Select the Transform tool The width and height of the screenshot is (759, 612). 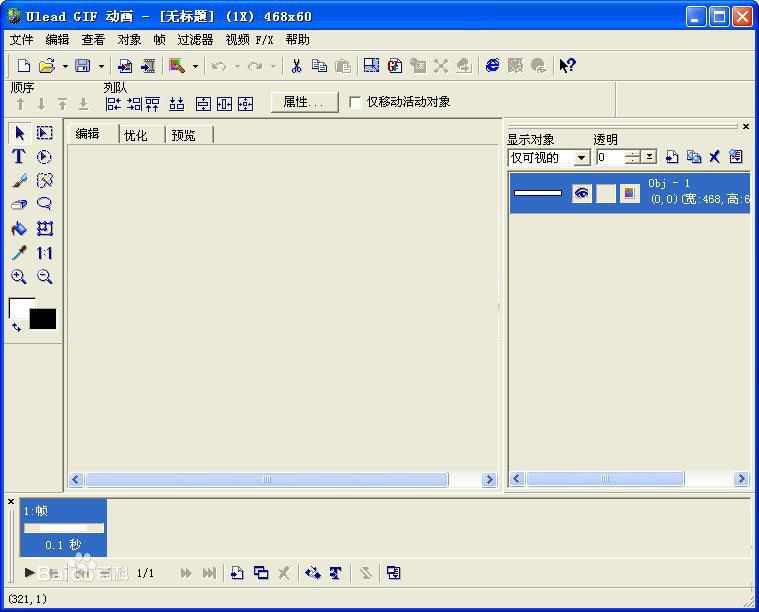click(45, 228)
